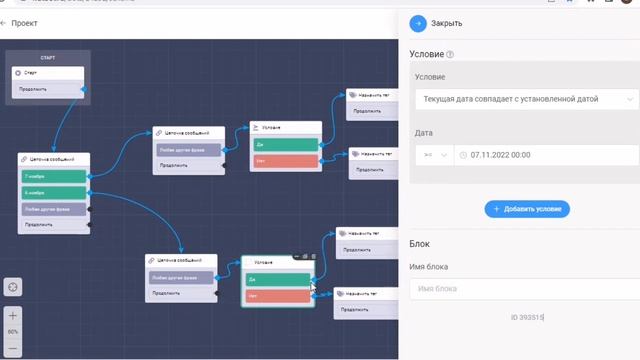Duplicate the selected Условие block via copy icon
This screenshot has width=640, height=360.
305,256
